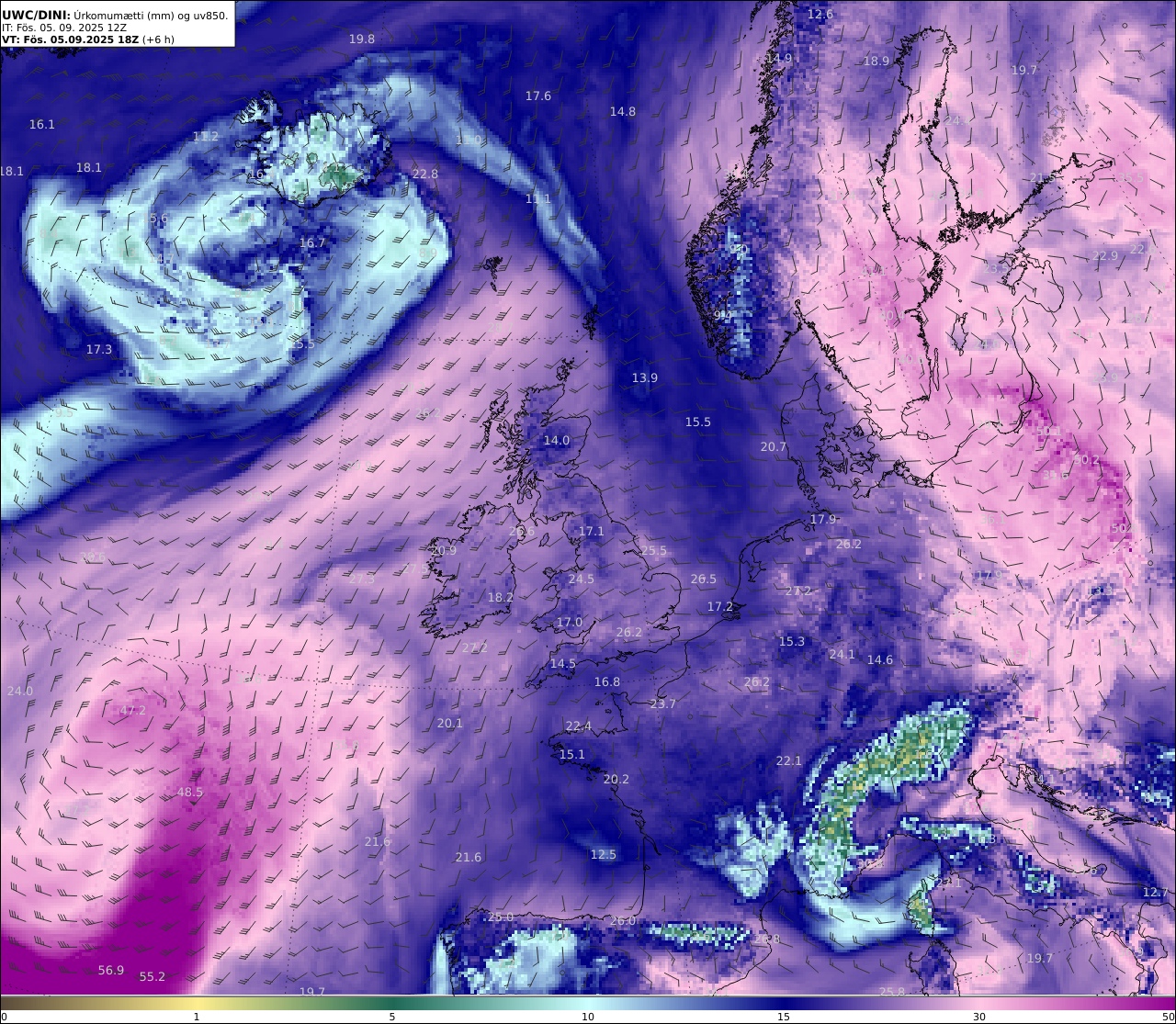
Task: Select the 14.0 value over Scotland
Action: tap(557, 441)
